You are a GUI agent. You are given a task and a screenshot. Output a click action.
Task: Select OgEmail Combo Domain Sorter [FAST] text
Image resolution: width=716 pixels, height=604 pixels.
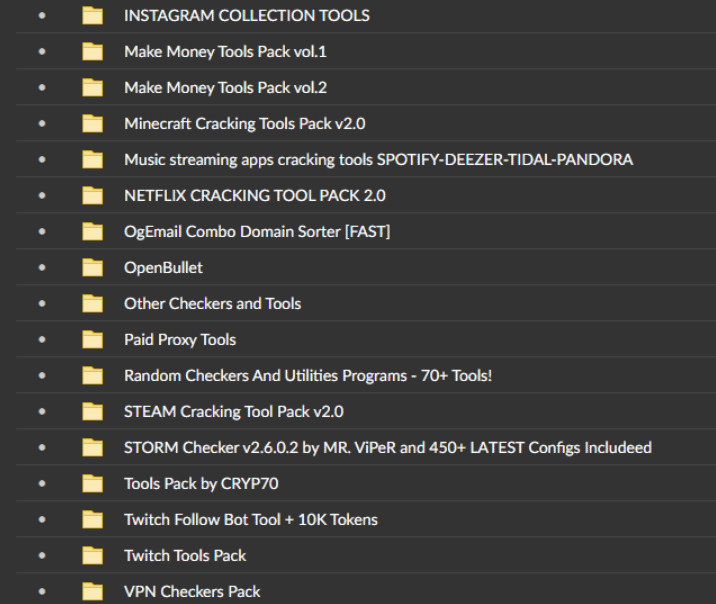pos(257,231)
